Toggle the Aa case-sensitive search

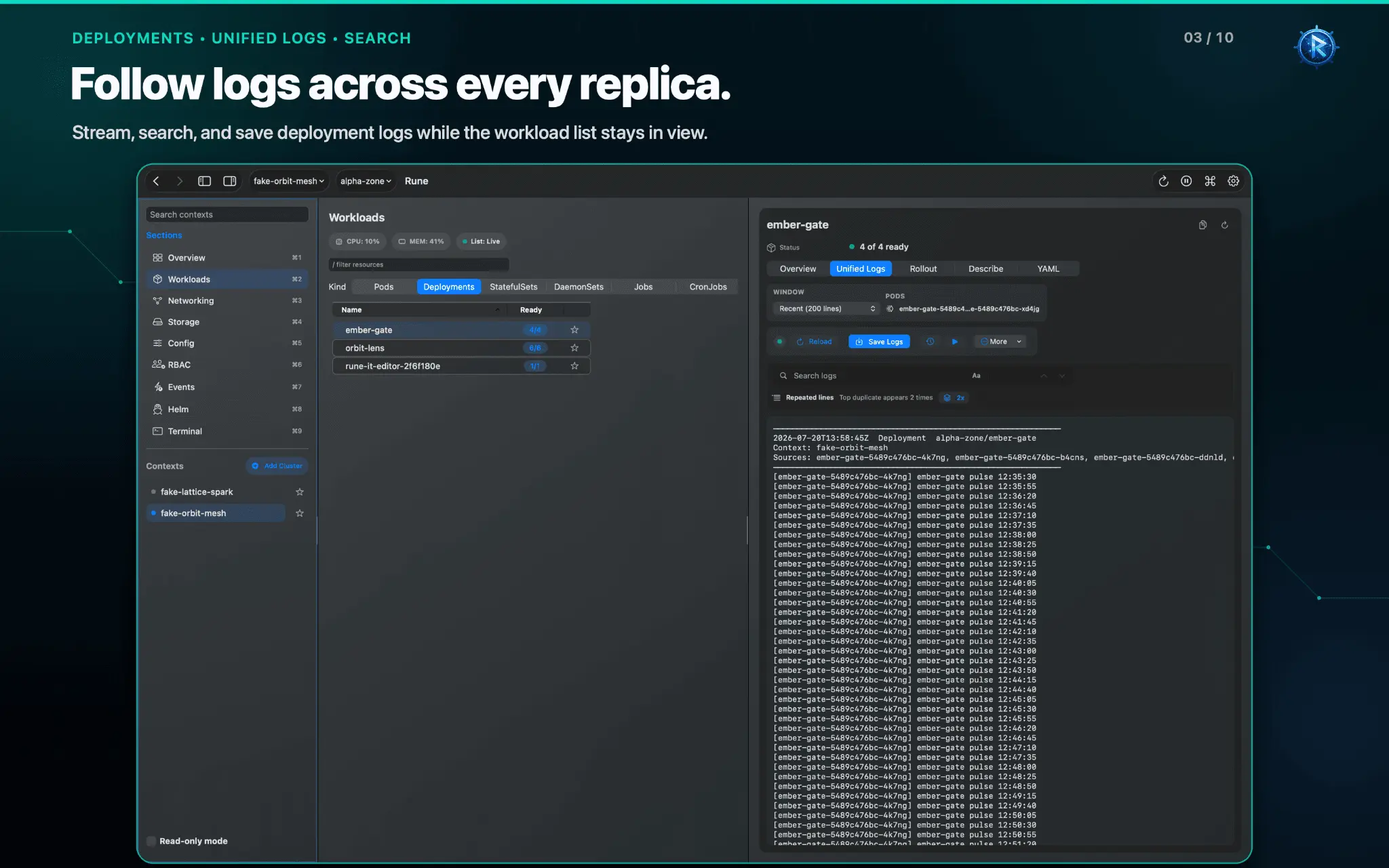coord(976,376)
